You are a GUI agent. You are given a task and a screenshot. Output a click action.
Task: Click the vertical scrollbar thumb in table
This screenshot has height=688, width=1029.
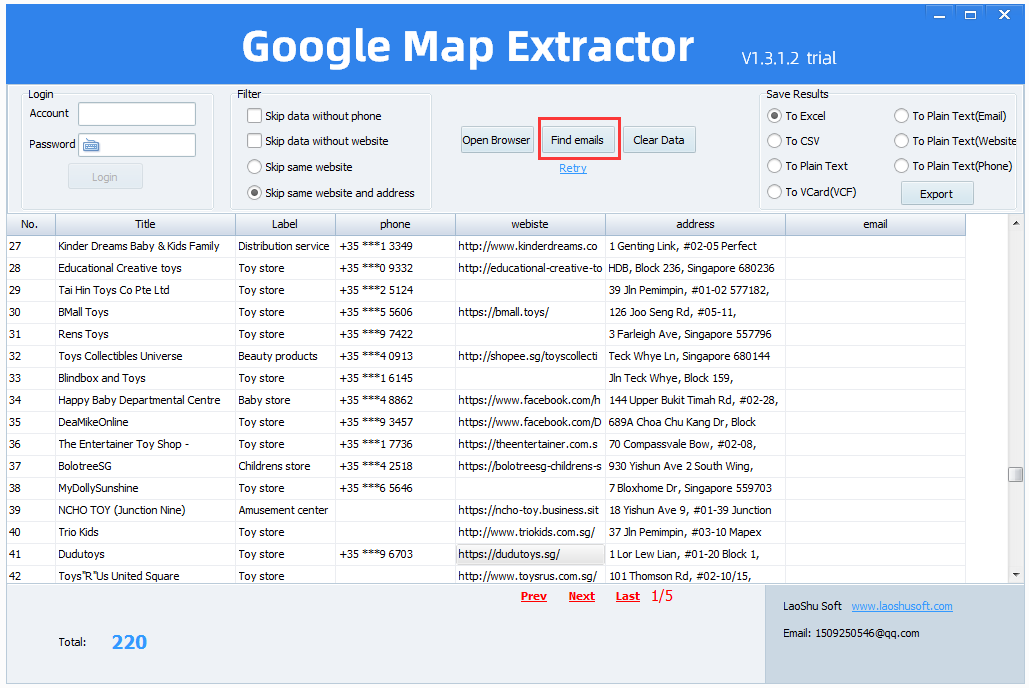pyautogui.click(x=1016, y=474)
